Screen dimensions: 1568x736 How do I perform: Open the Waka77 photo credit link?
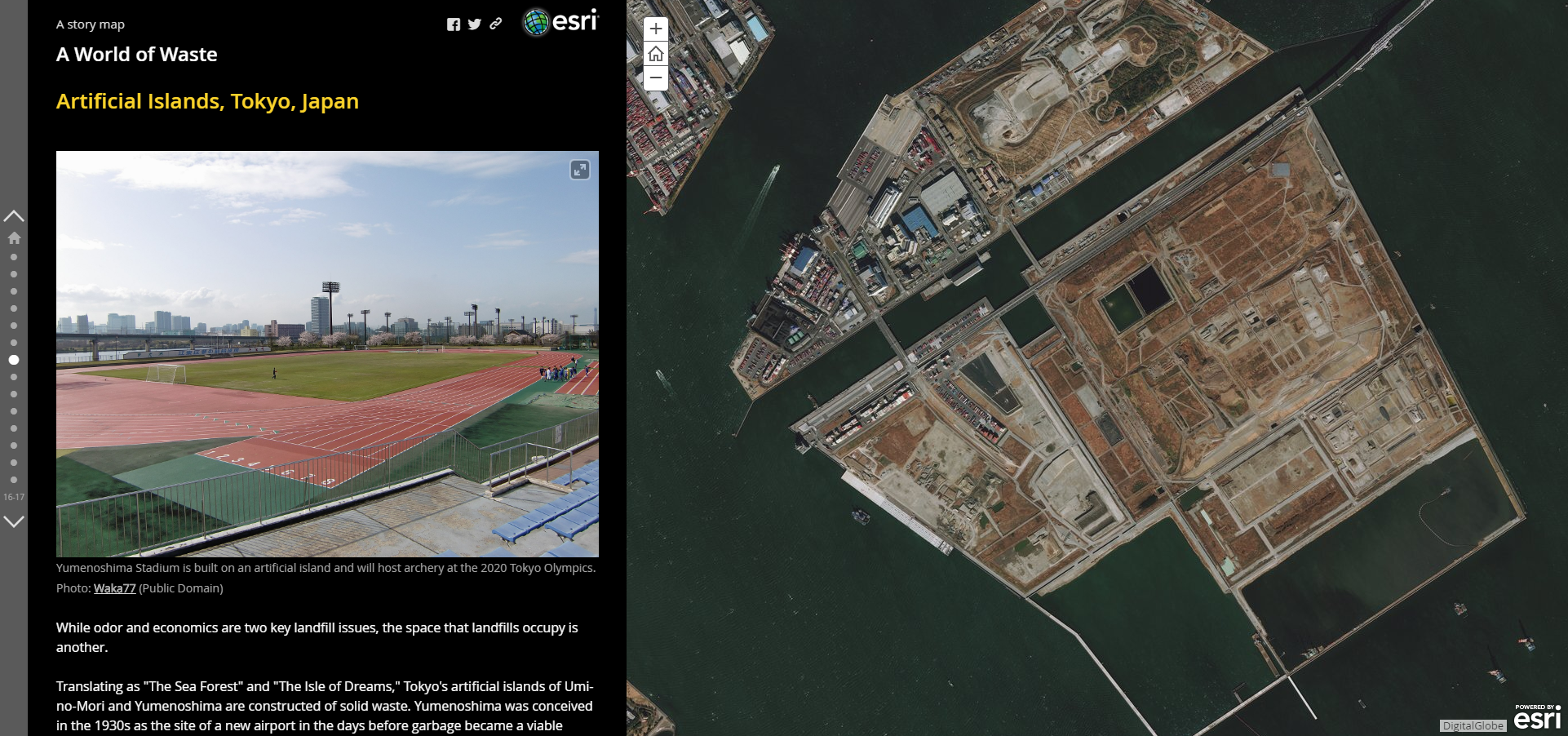tap(114, 588)
